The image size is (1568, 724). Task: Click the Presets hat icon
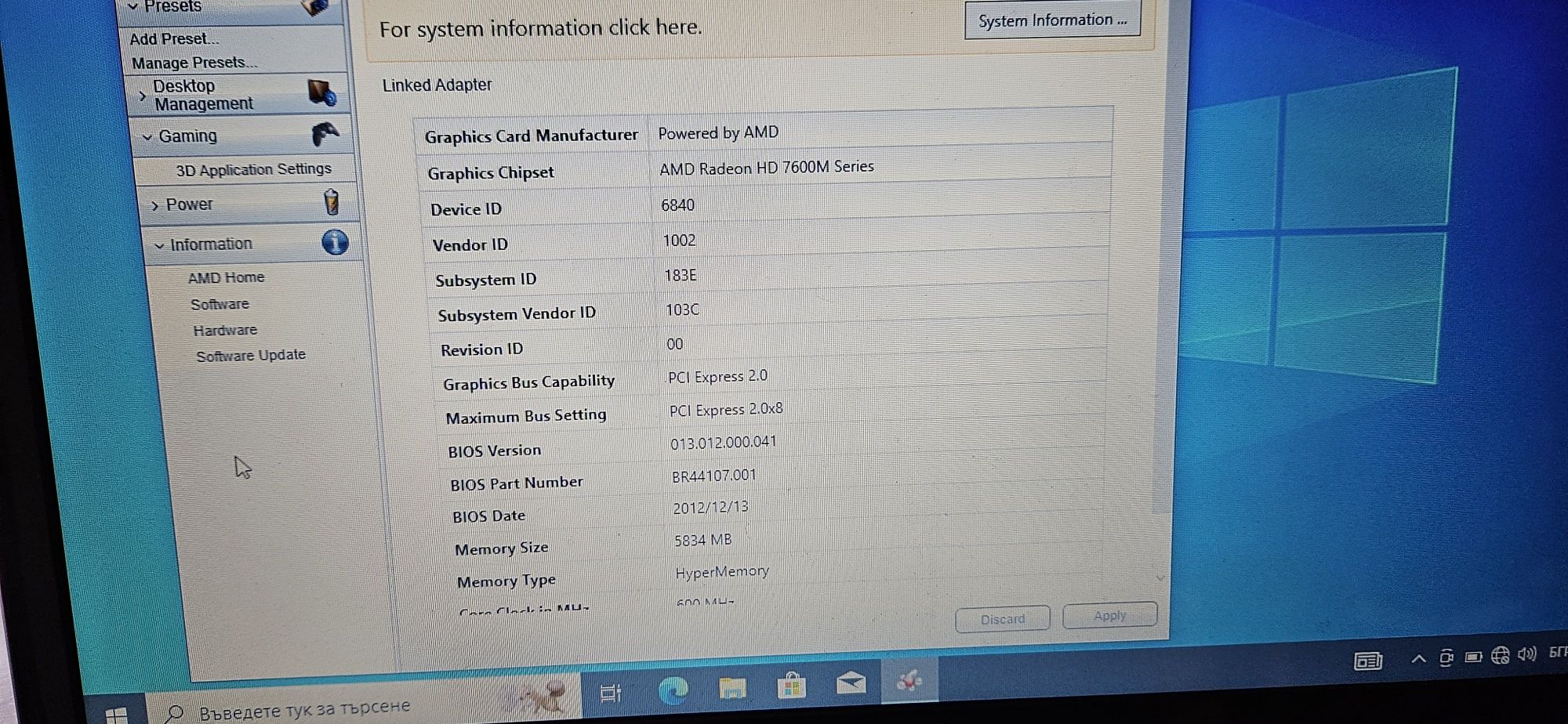pos(315,7)
